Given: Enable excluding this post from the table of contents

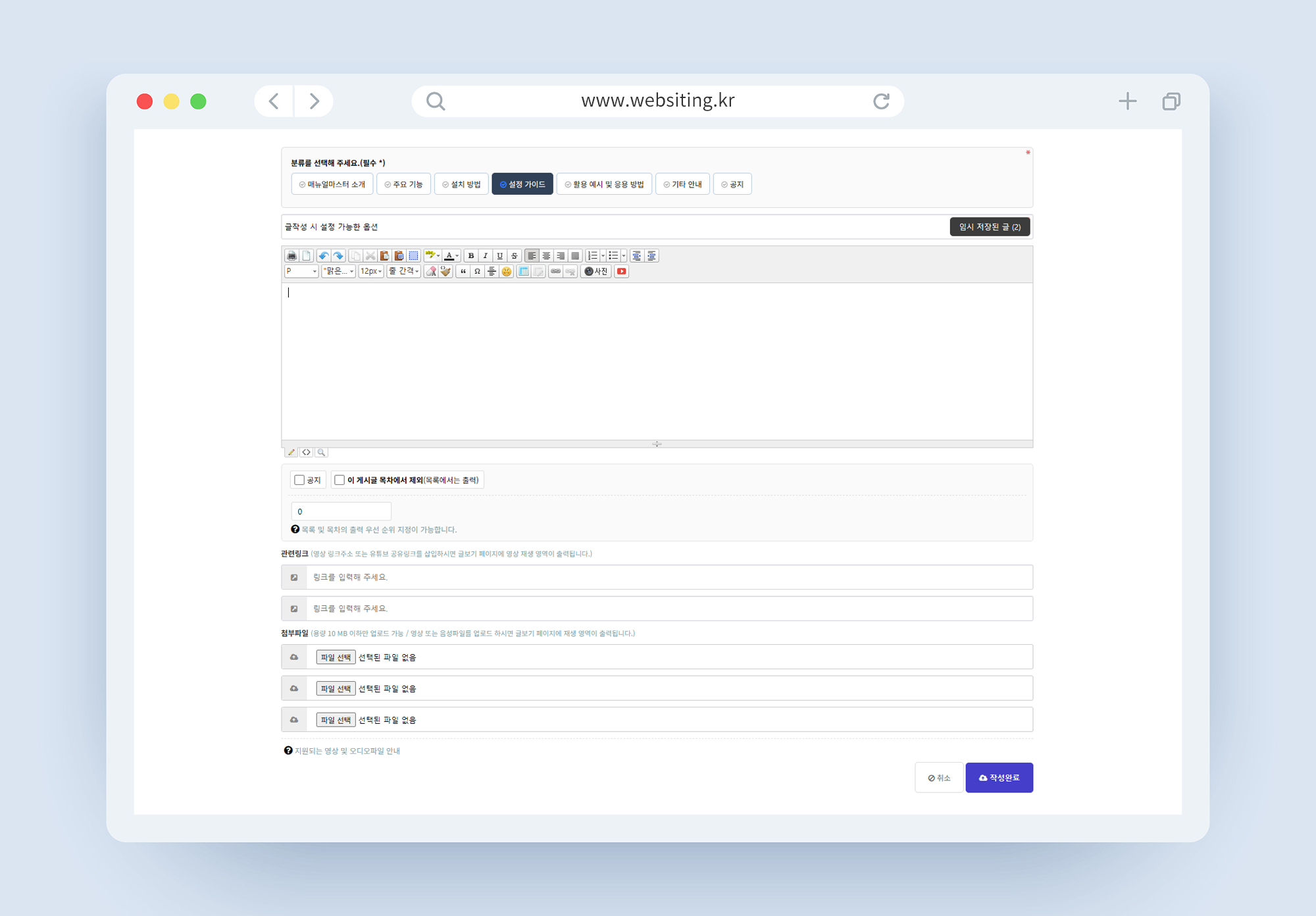Looking at the screenshot, I should tap(340, 480).
